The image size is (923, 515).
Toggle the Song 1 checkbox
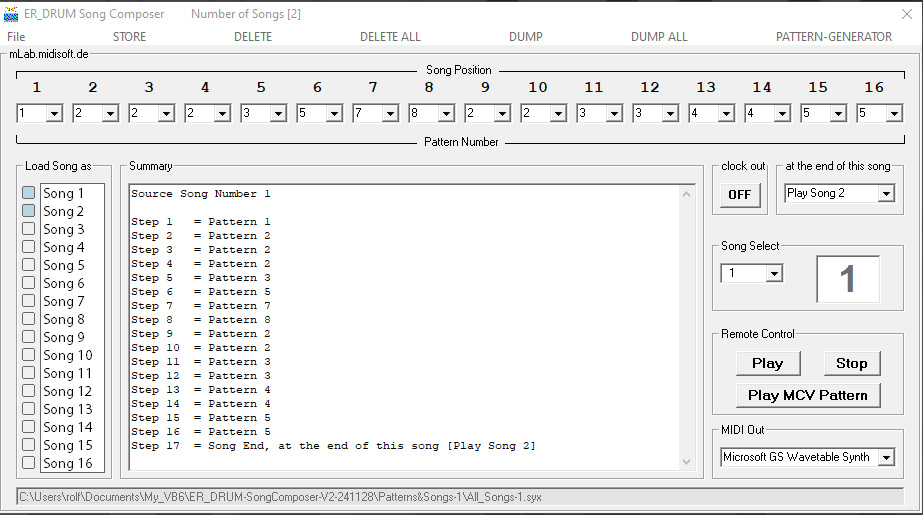[x=29, y=193]
